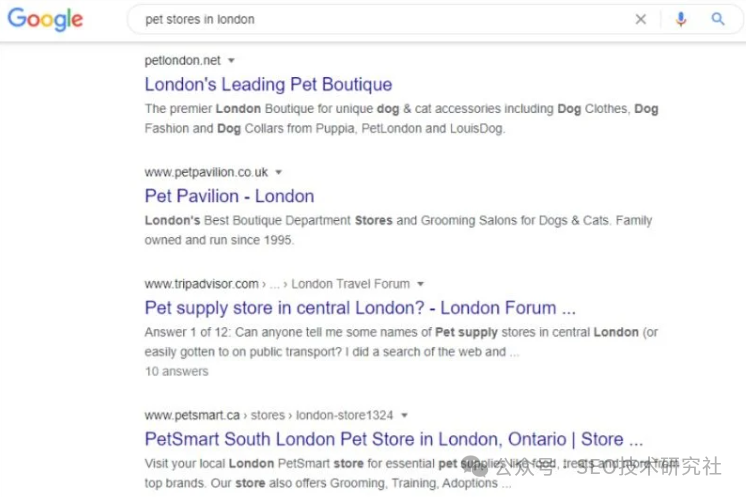746x497 pixels.
Task: Click the search input field
Action: [x=380, y=19]
